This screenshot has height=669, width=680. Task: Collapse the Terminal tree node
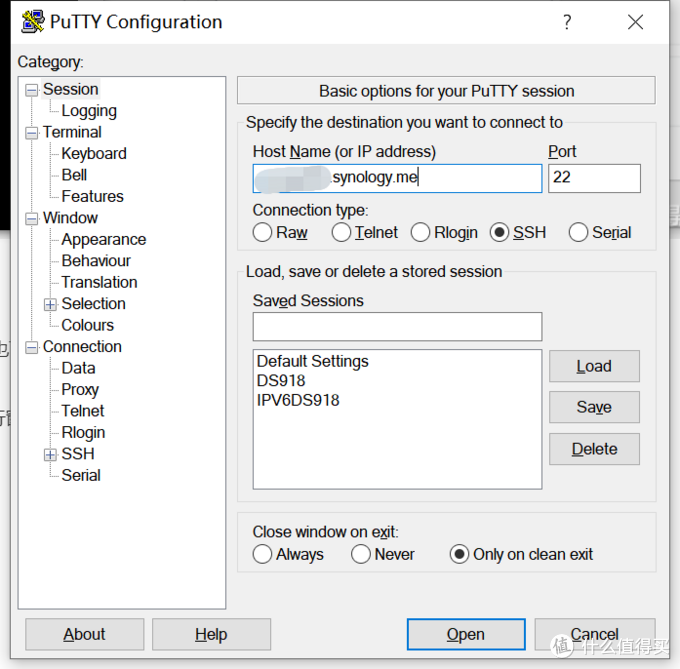(x=31, y=133)
